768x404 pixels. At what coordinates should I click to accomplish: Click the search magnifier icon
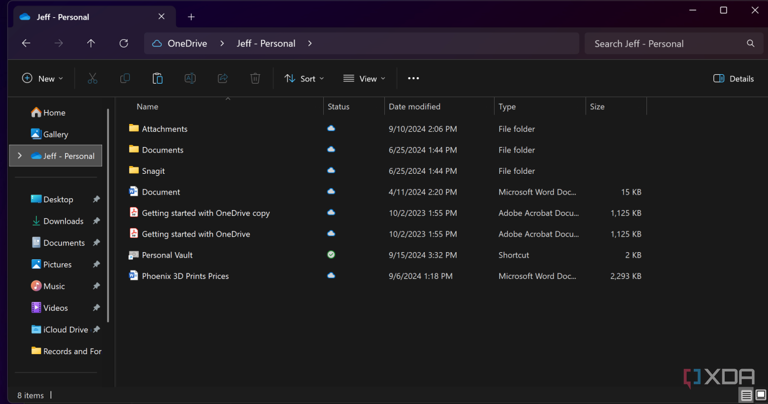[x=750, y=44]
